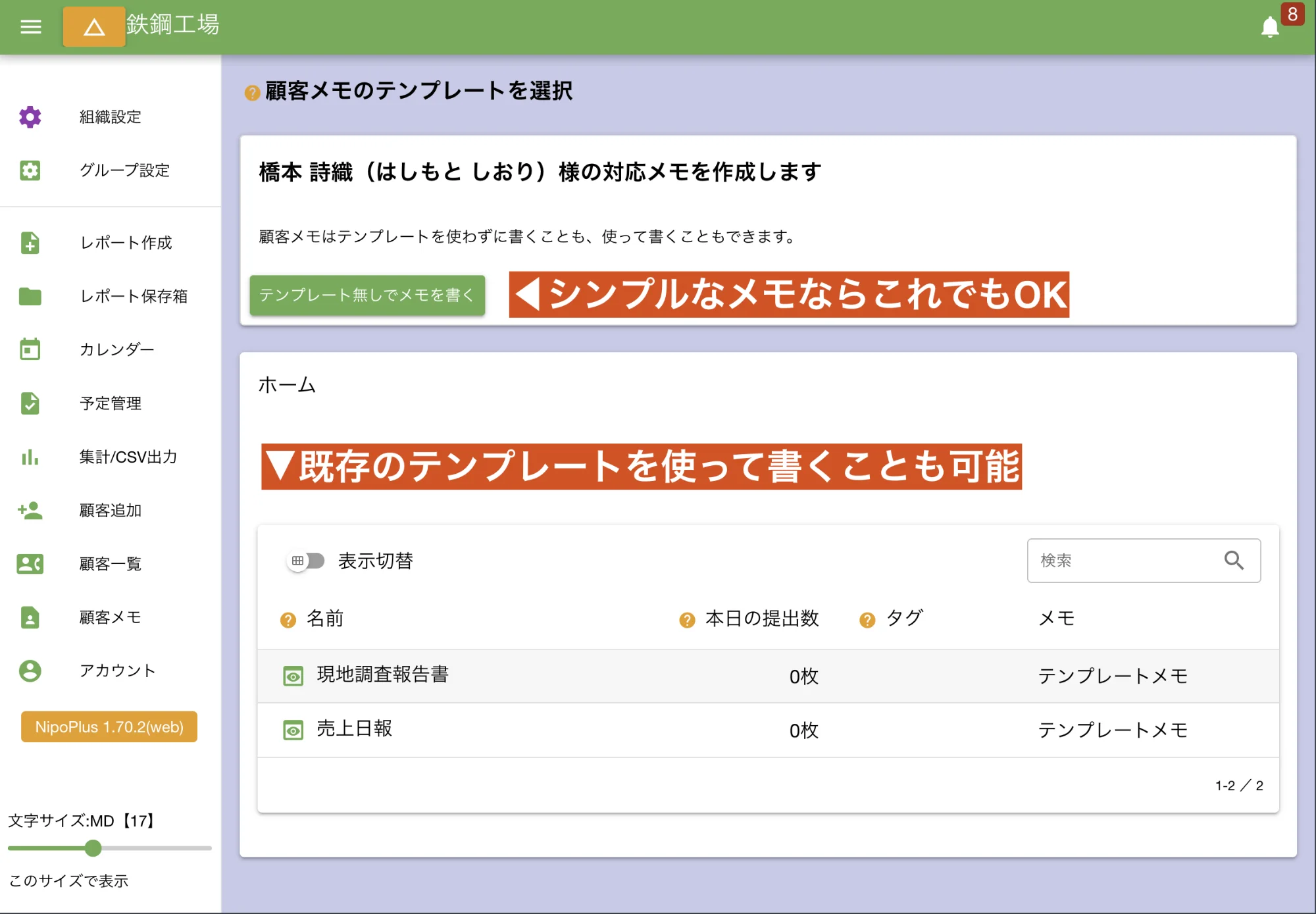Click the eye toggle for 現地調査報告書
Viewport: 1316px width, 914px height.
tap(293, 676)
